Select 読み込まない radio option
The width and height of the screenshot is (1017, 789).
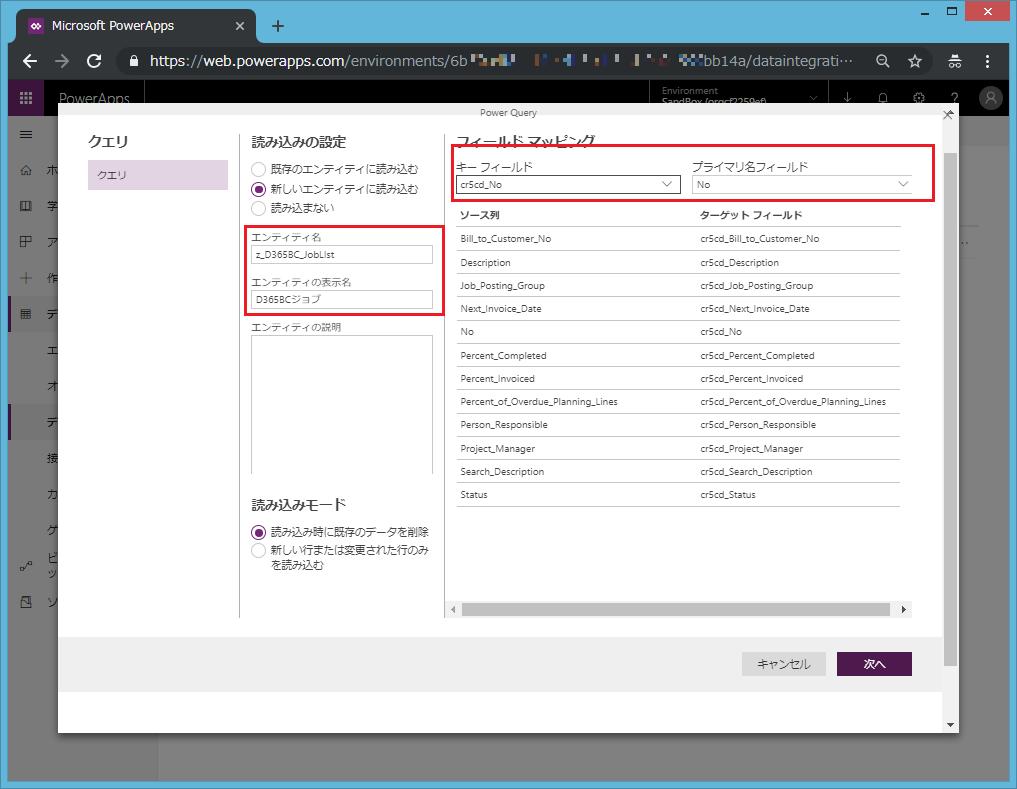[x=259, y=208]
